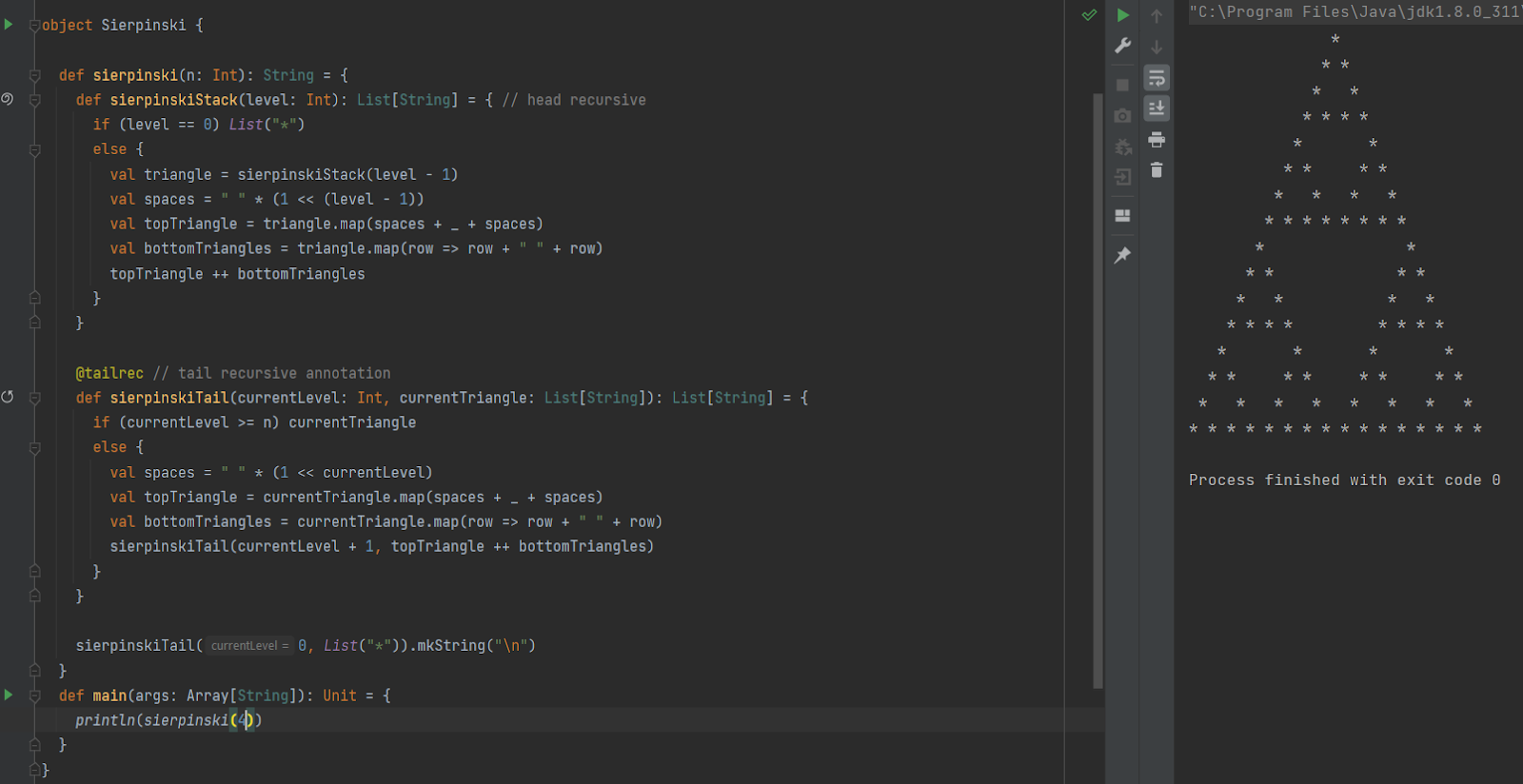
Task: Click the mkString call on the sierpinskiTail line
Action: [476, 646]
